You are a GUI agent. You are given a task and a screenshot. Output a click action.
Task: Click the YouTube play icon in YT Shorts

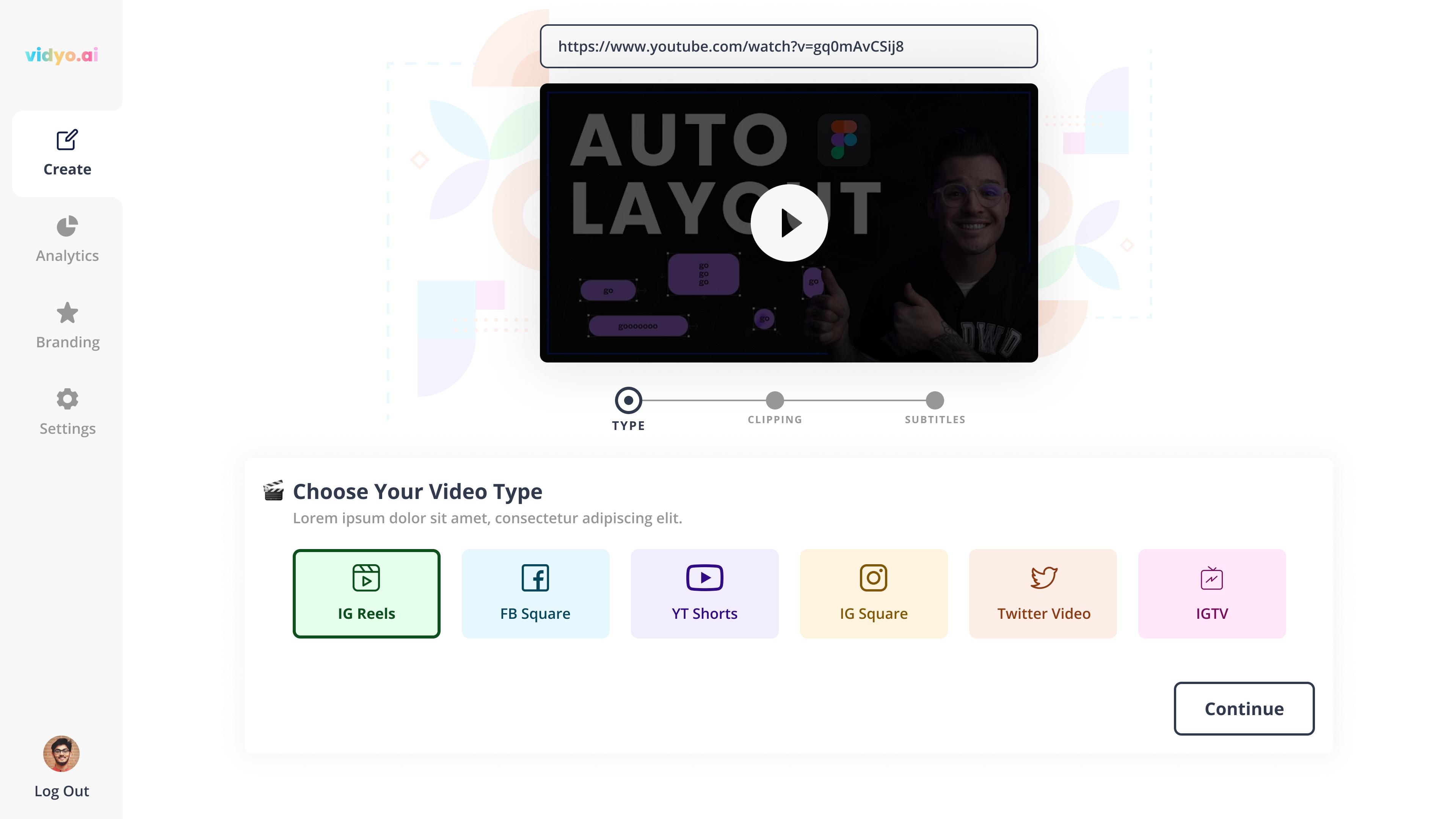704,577
